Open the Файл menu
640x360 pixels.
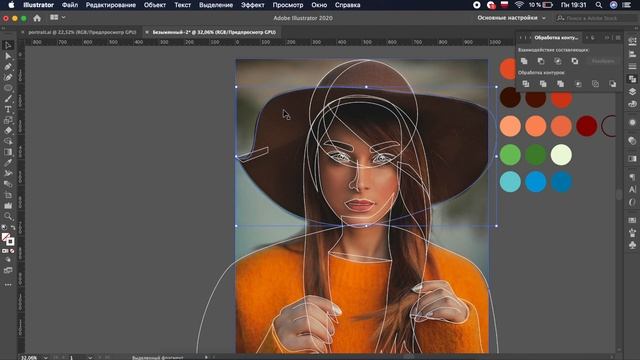[x=70, y=5]
